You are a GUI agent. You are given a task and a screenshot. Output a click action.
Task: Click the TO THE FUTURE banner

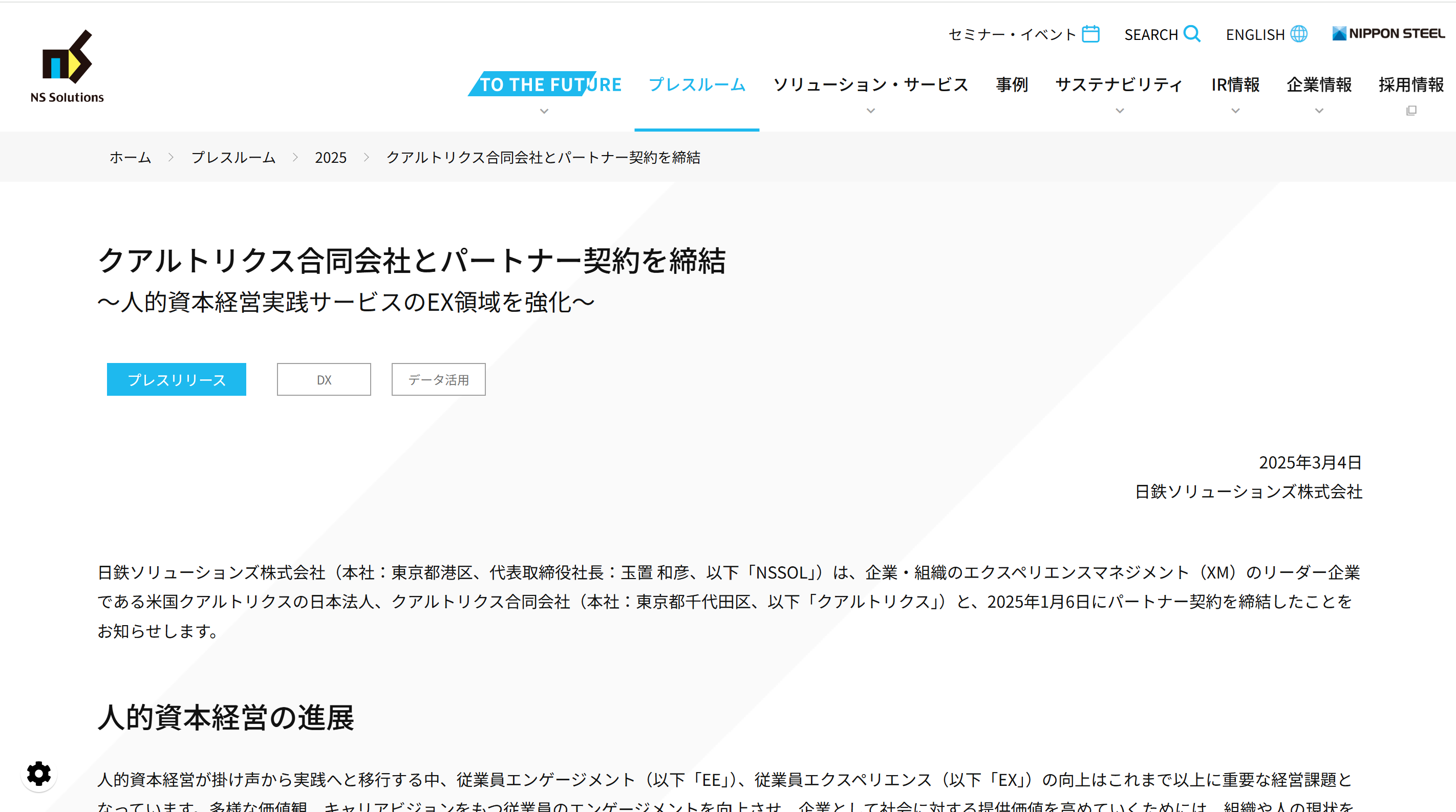click(x=545, y=84)
